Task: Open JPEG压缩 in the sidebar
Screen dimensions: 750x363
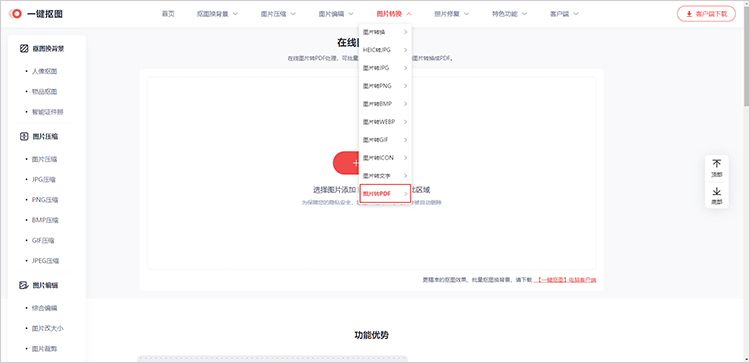Action: (x=45, y=261)
